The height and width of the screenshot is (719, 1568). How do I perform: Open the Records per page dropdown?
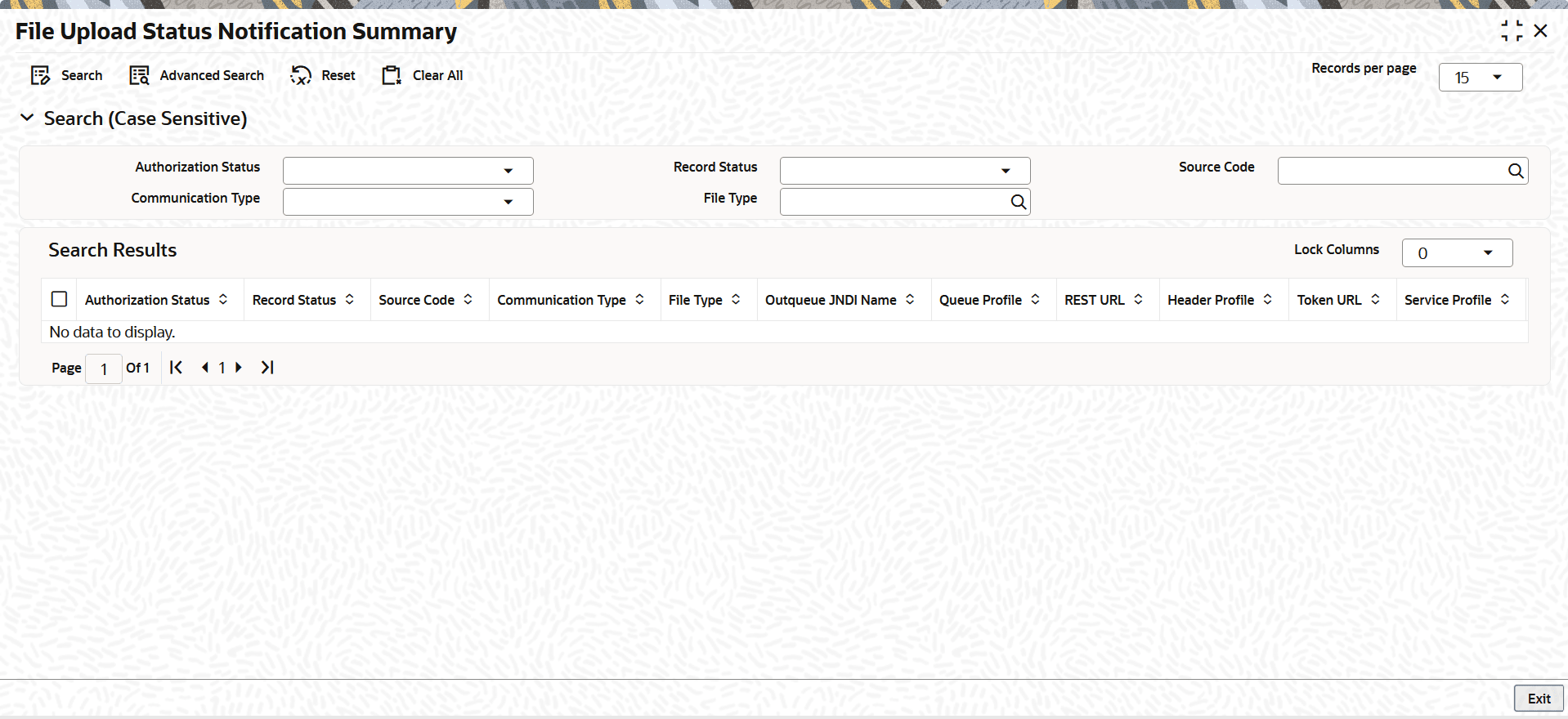tap(1481, 77)
